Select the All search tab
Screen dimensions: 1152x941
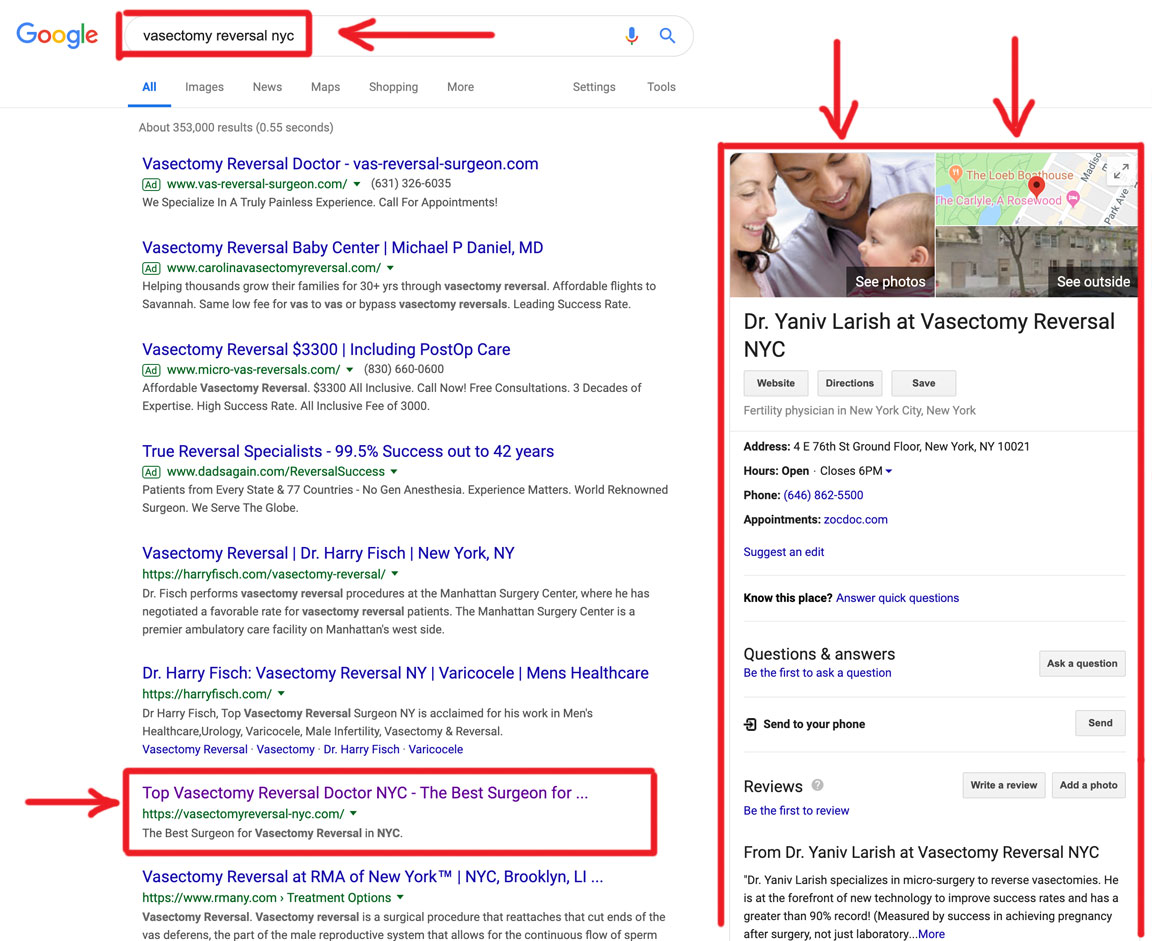149,87
